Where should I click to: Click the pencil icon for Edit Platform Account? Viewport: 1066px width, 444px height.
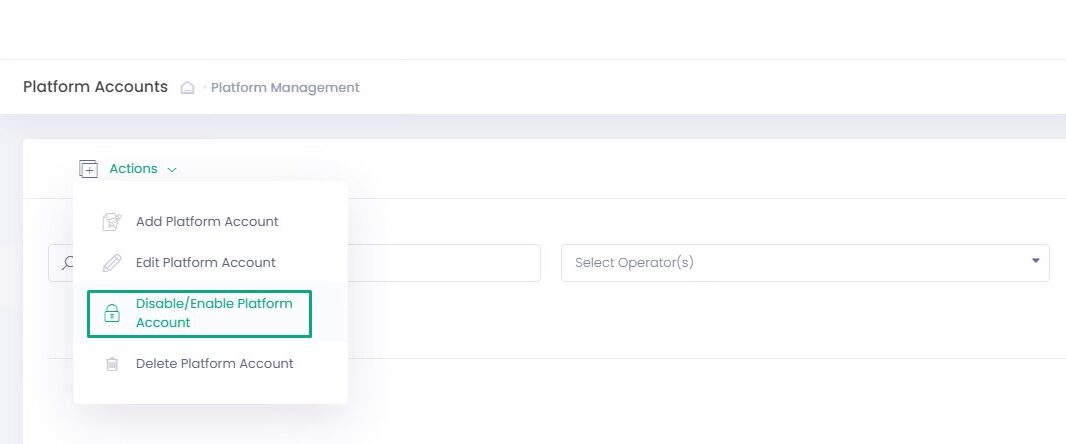point(113,263)
